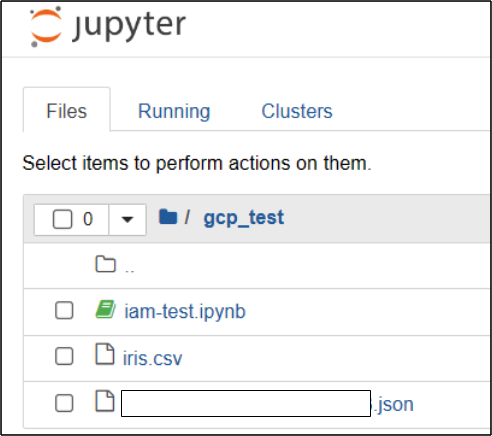Open the iris.csv file link
This screenshot has width=492, height=436.
point(153,358)
